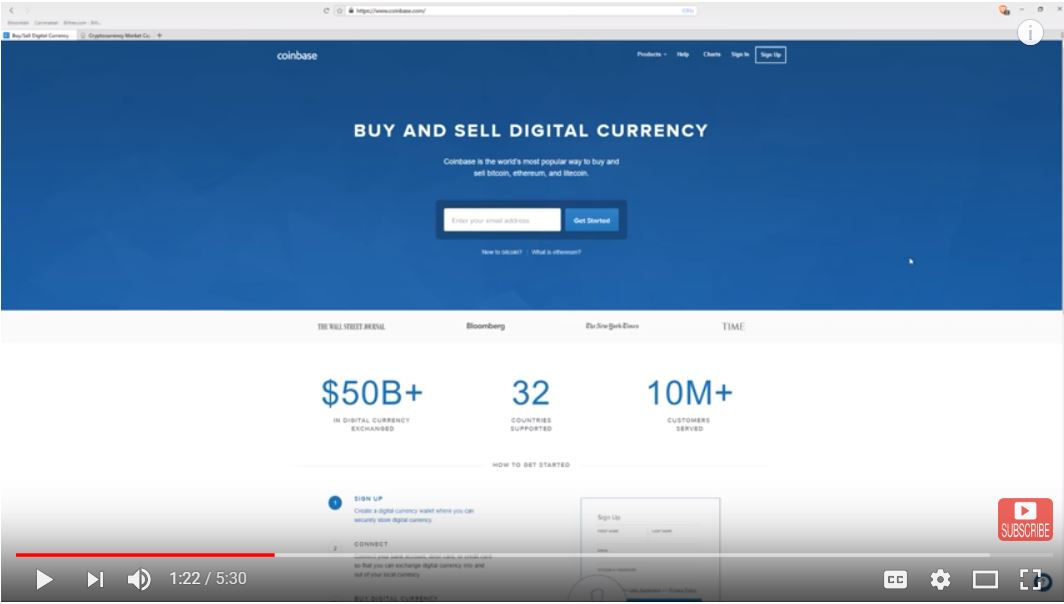Open the What is ethereum link

(556, 252)
